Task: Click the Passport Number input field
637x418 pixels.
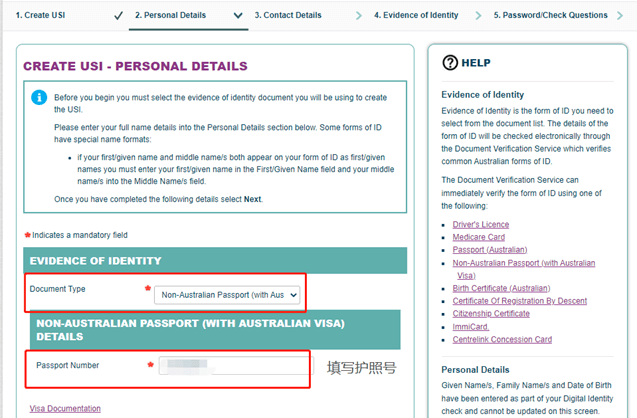Action: click(x=236, y=365)
